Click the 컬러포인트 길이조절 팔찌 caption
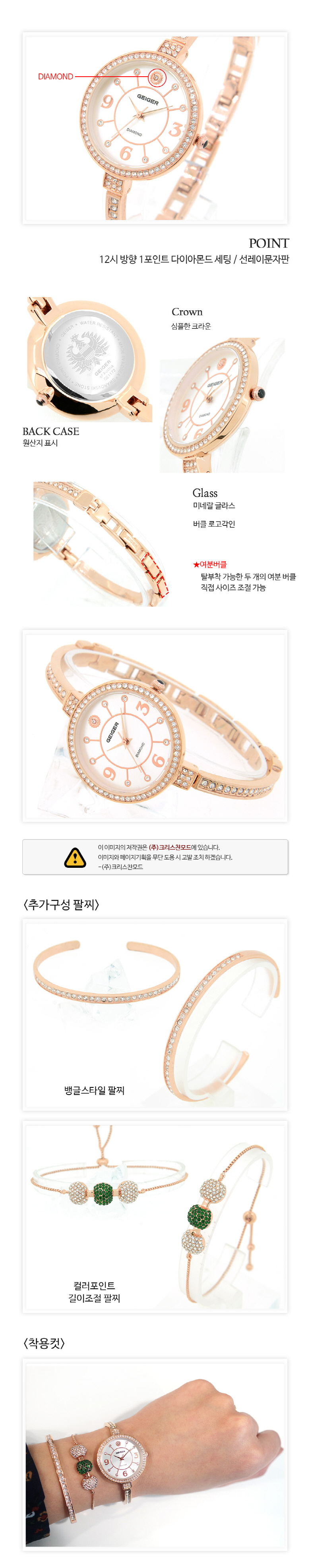 click(x=94, y=1292)
